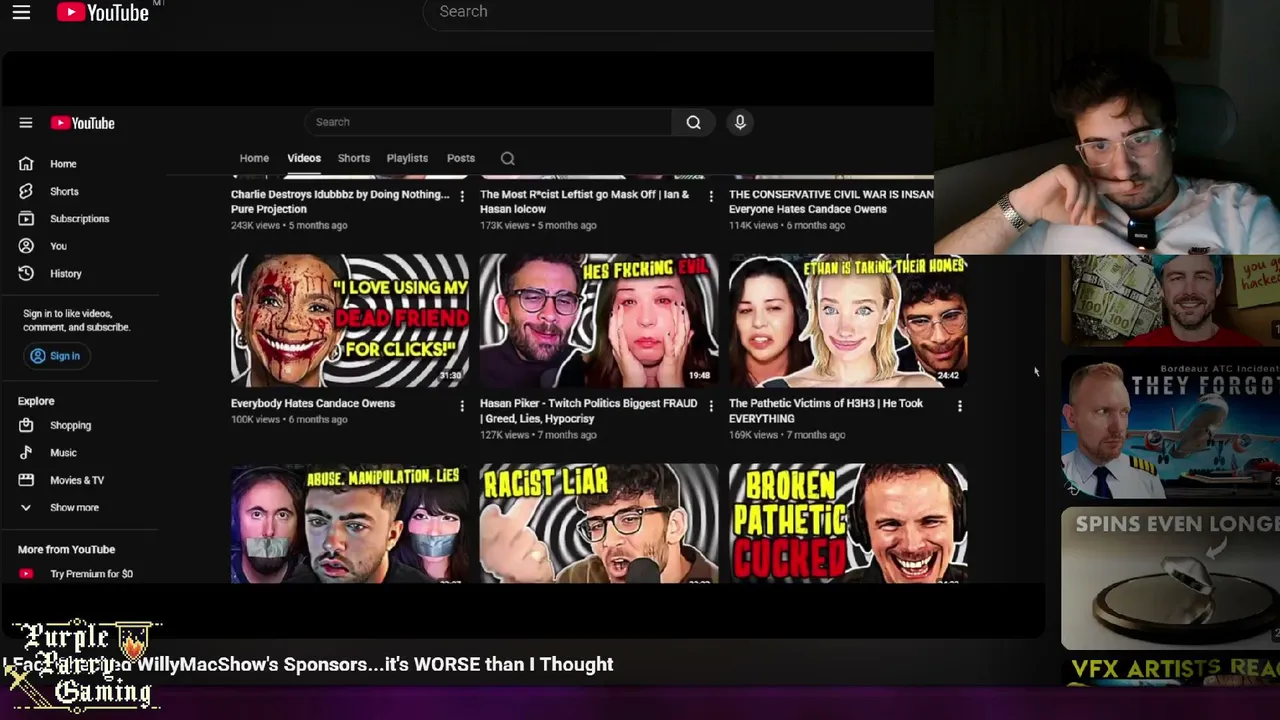
Task: Play the 'I Love Using My Dead Friend' thumbnail
Action: point(350,320)
